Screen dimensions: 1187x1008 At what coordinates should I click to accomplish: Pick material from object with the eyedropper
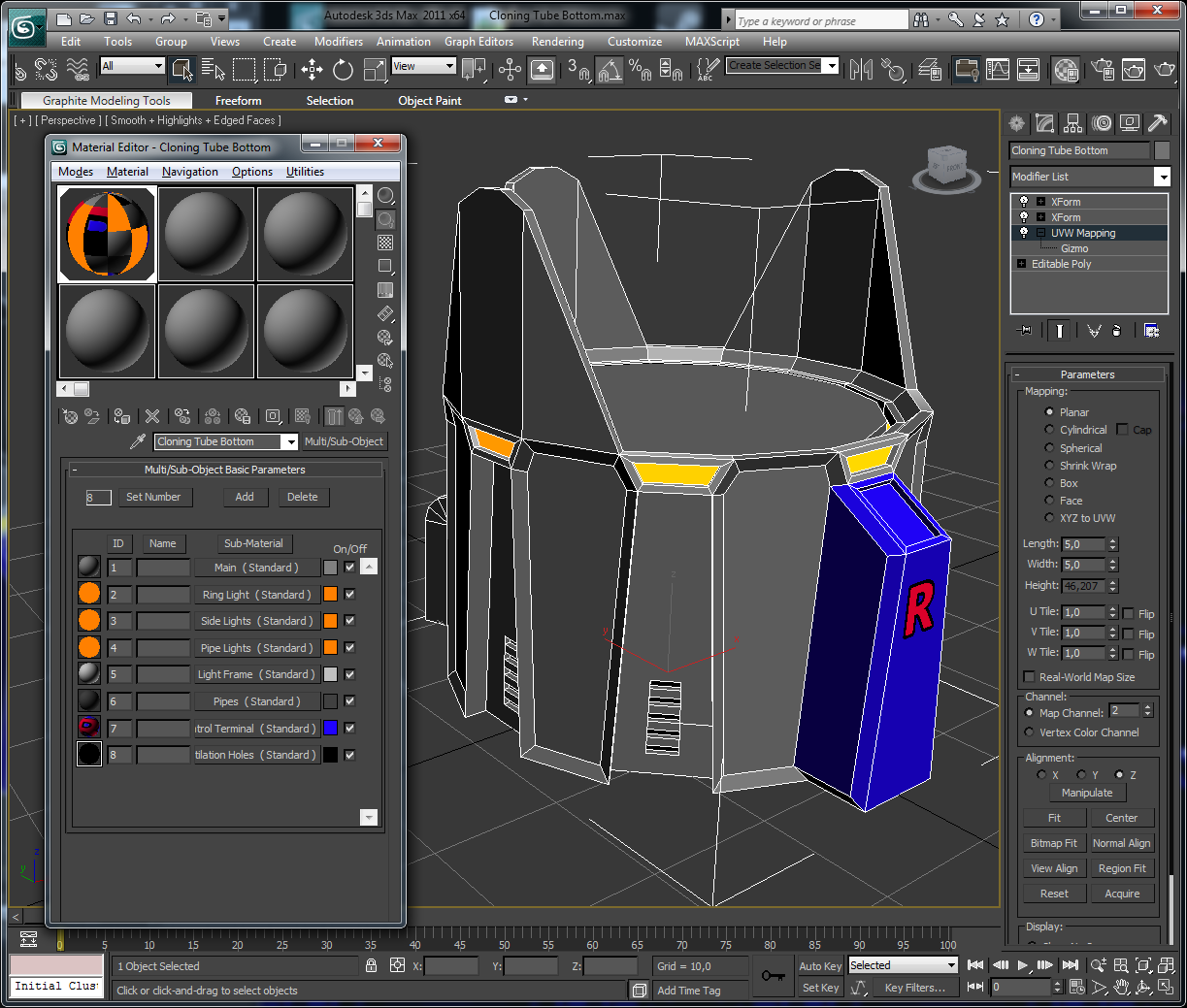138,441
